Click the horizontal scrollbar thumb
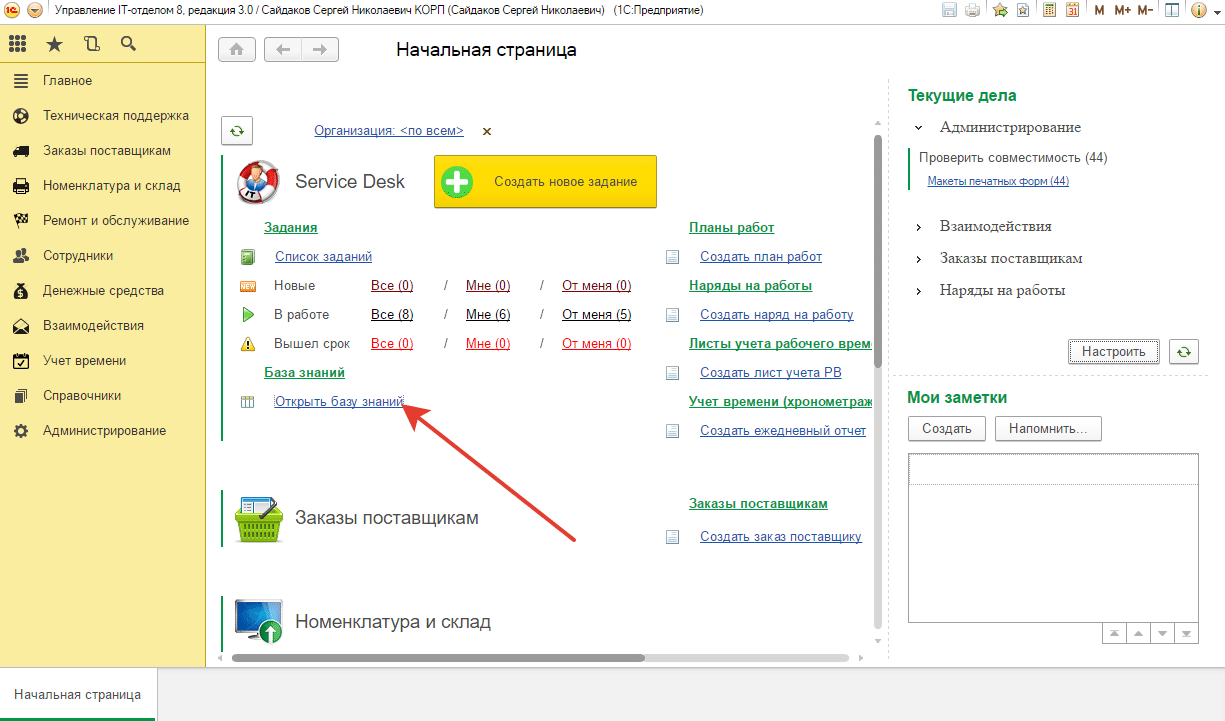 438,658
